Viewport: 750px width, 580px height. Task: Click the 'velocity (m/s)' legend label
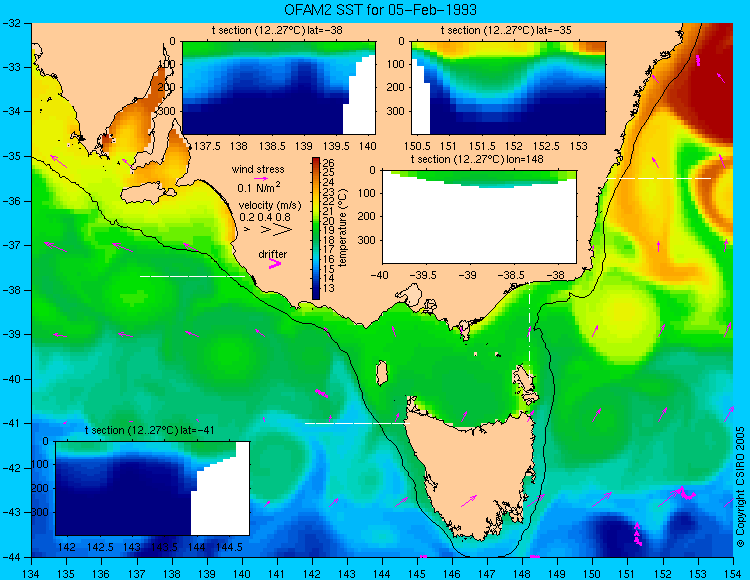point(270,206)
